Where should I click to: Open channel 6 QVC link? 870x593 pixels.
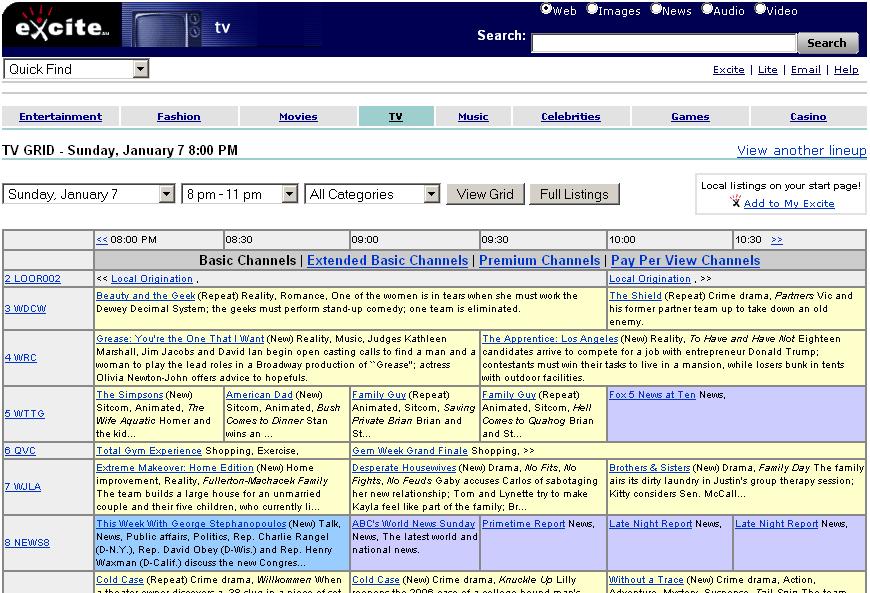pos(20,450)
